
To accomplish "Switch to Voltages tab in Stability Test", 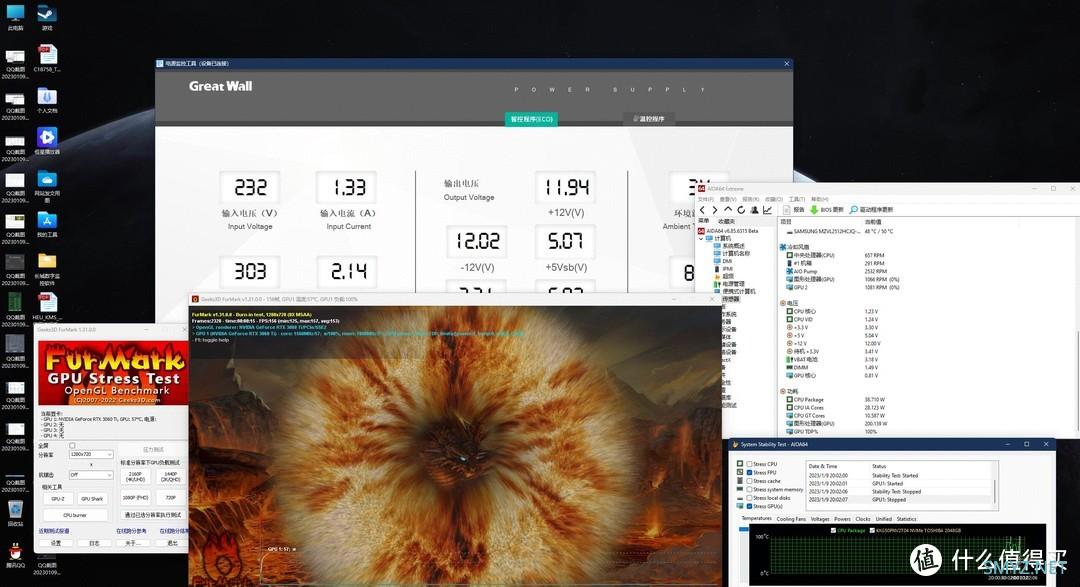I will [820, 519].
